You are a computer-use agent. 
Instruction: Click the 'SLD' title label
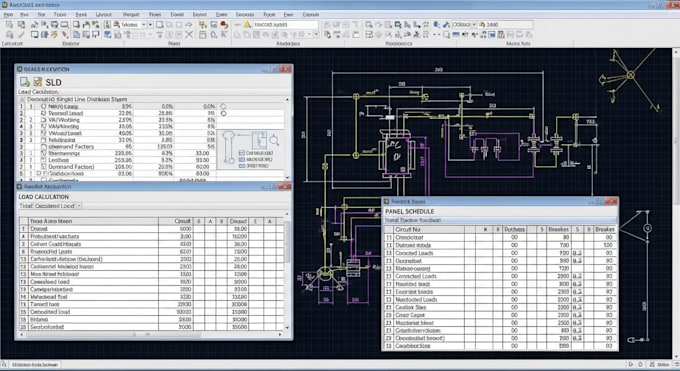coord(53,82)
